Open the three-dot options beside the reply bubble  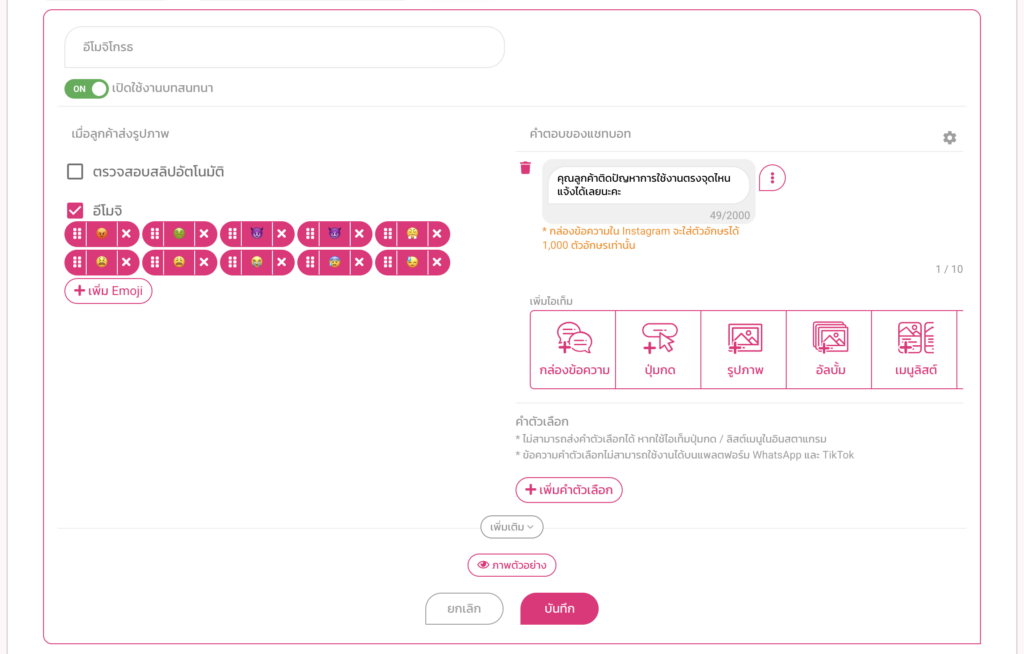tap(772, 178)
